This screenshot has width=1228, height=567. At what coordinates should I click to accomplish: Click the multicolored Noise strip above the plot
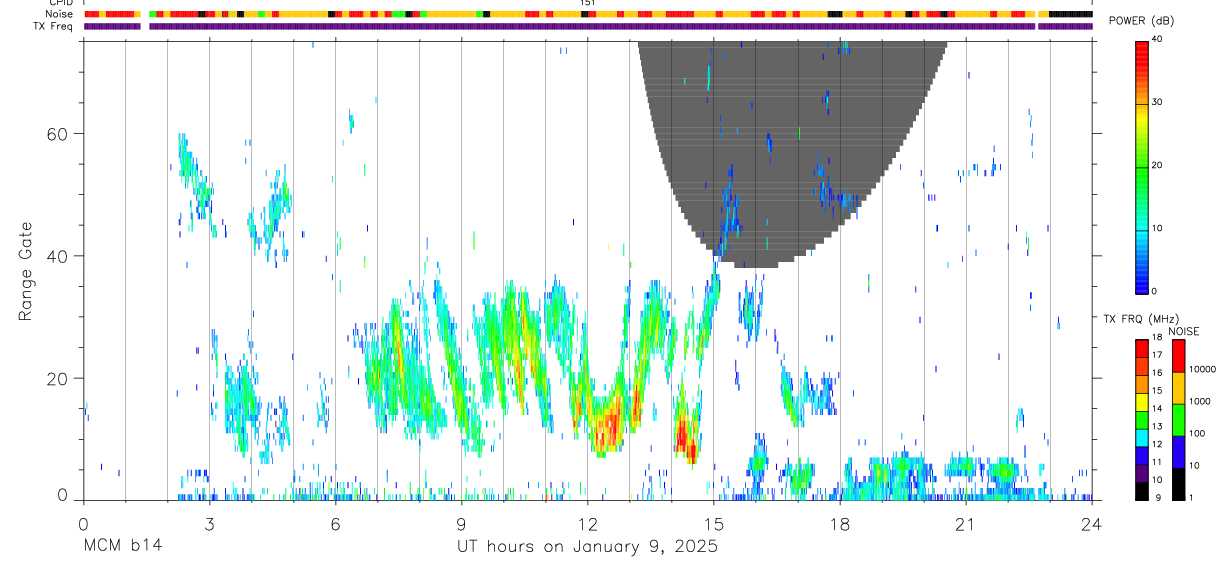coord(587,14)
